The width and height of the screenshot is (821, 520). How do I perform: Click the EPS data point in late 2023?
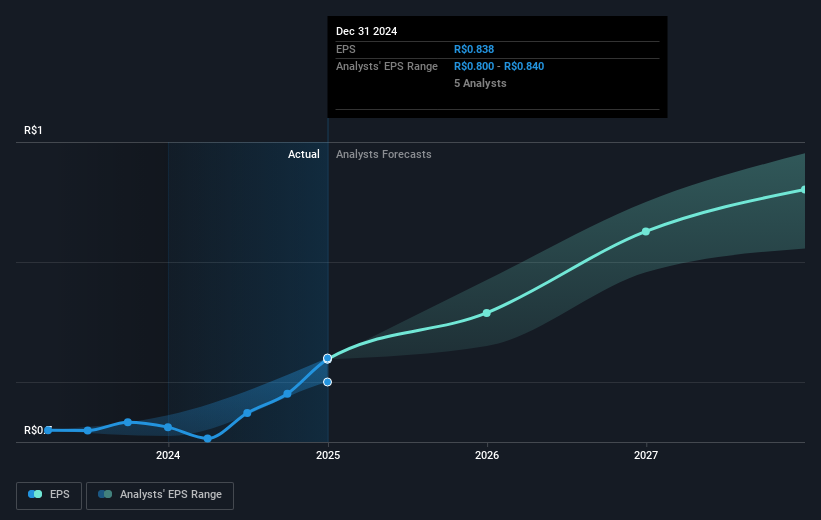coord(128,422)
